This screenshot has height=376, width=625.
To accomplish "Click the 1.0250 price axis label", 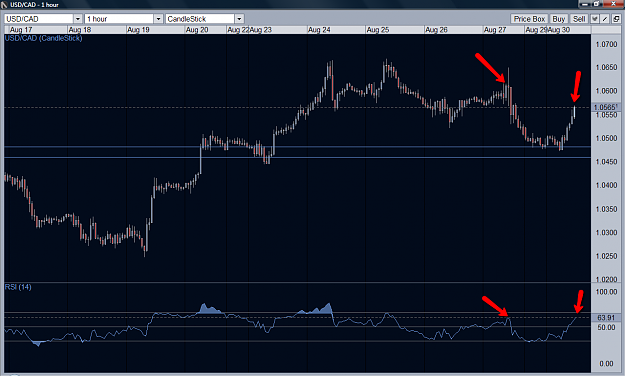I will pyautogui.click(x=606, y=256).
